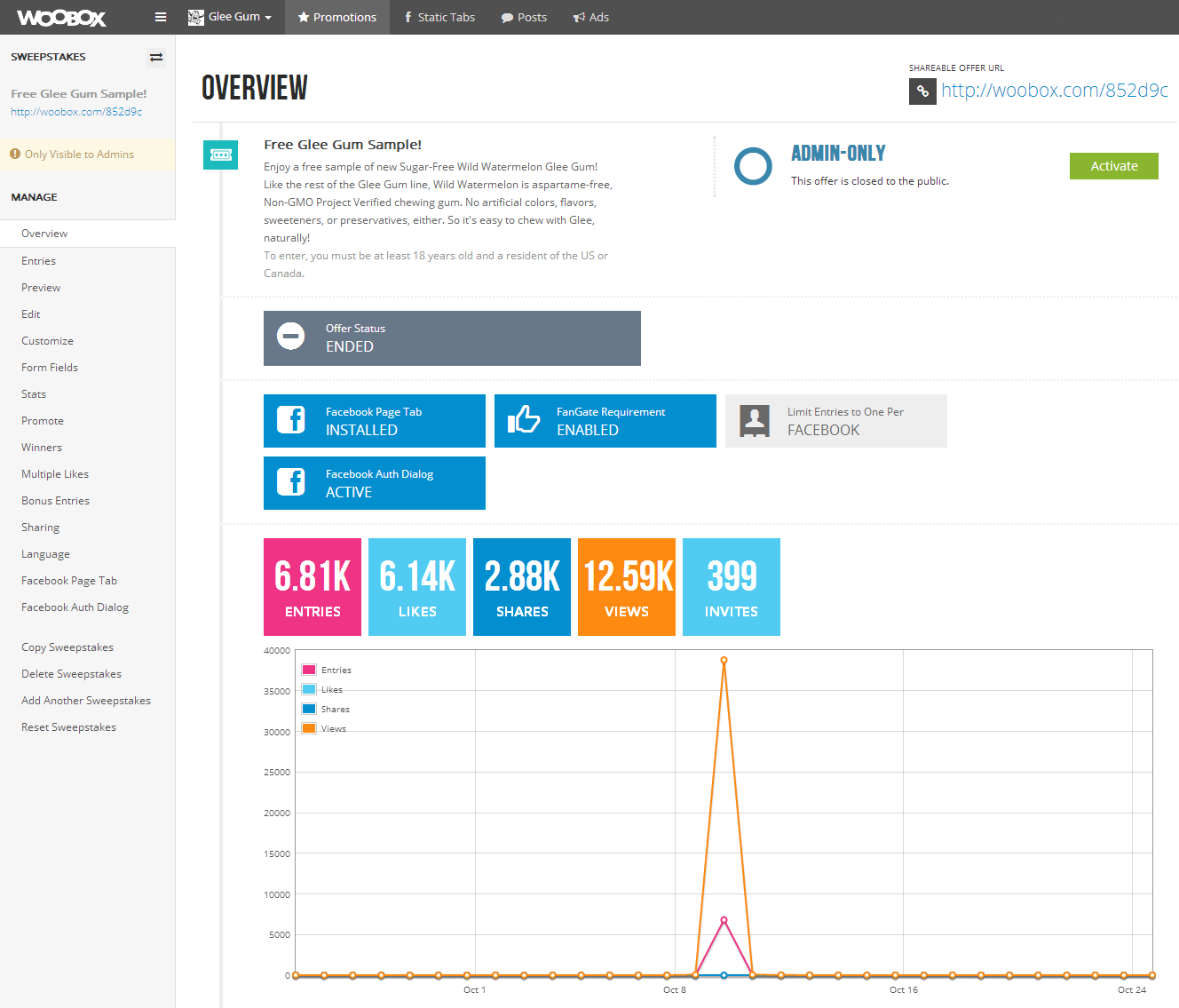Click the orange Views legend swatch
This screenshot has width=1179, height=1008.
pos(309,728)
